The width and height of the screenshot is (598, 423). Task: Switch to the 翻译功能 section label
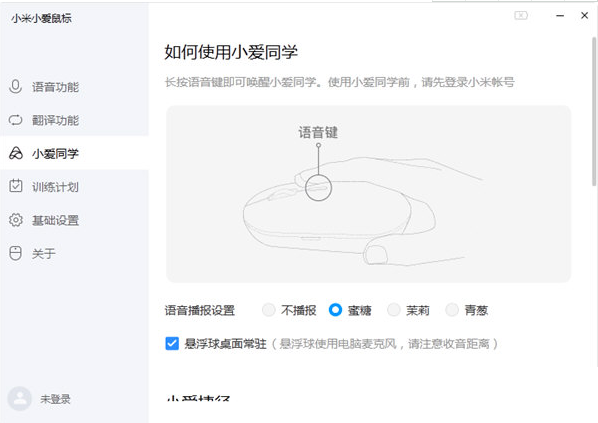pyautogui.click(x=55, y=121)
